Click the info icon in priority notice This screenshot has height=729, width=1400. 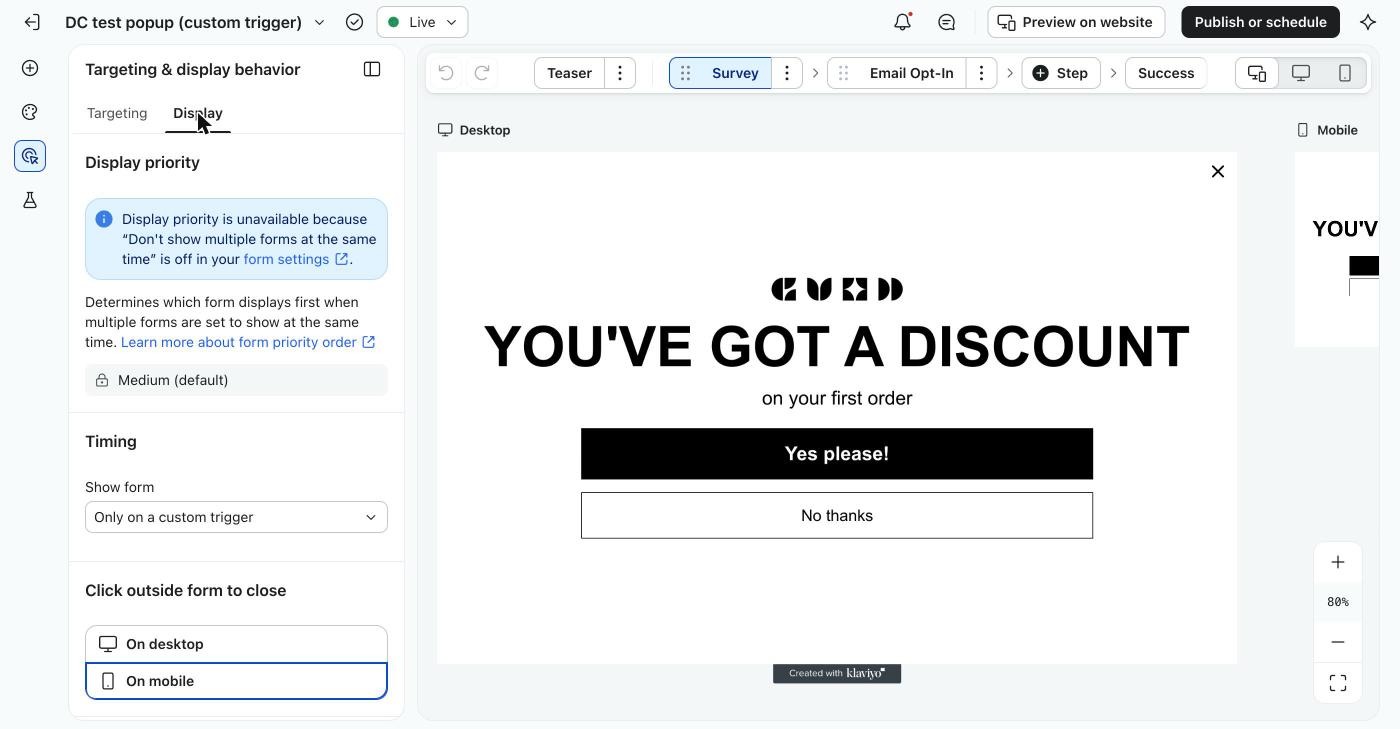coord(104,219)
